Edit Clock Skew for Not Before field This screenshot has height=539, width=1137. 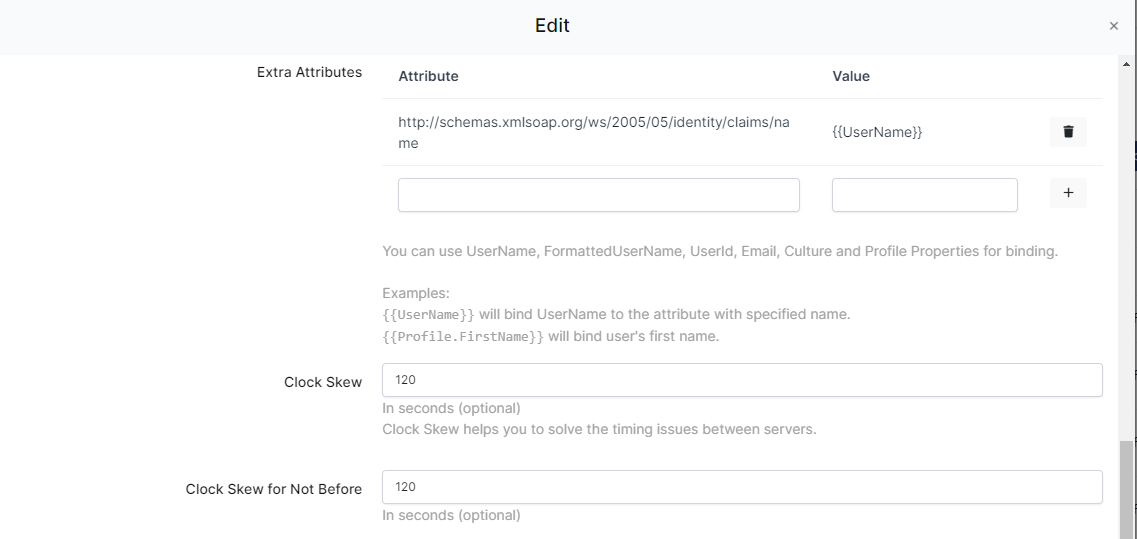pyautogui.click(x=741, y=487)
